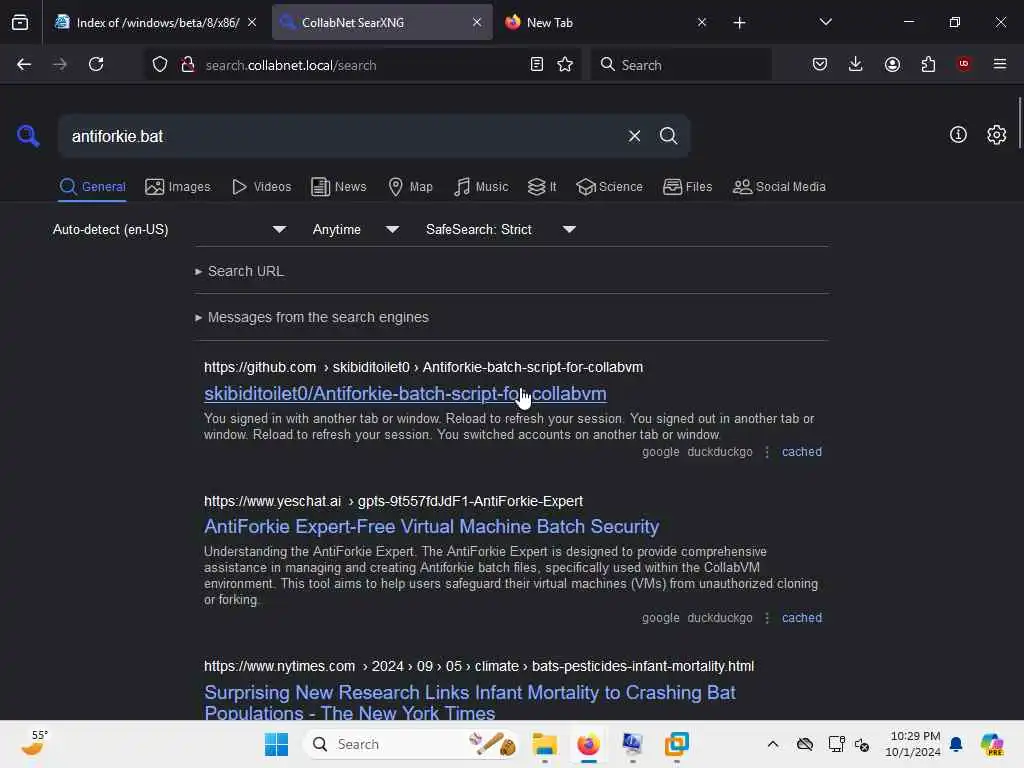Screen dimensions: 1024x768
Task: Switch to the New Tab tab
Action: pyautogui.click(x=605, y=23)
